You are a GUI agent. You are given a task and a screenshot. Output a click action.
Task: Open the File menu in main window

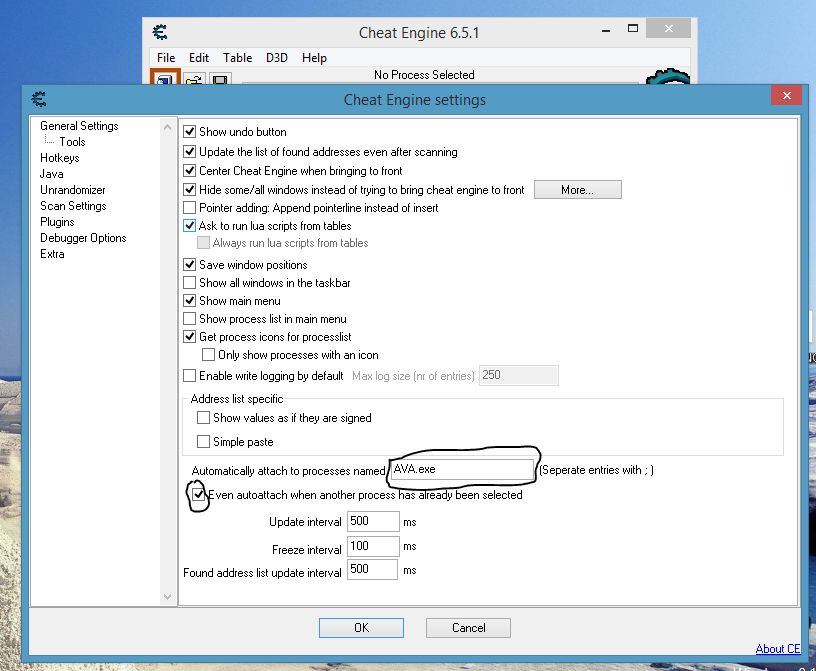[166, 58]
